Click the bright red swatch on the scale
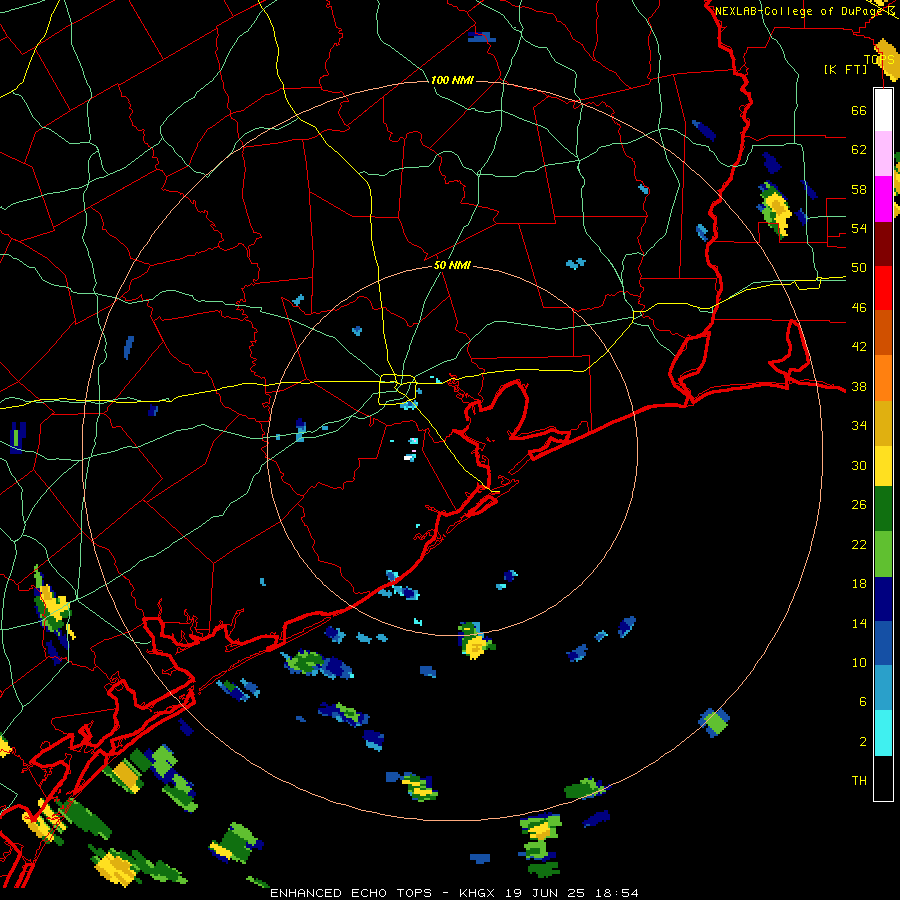 (883, 288)
